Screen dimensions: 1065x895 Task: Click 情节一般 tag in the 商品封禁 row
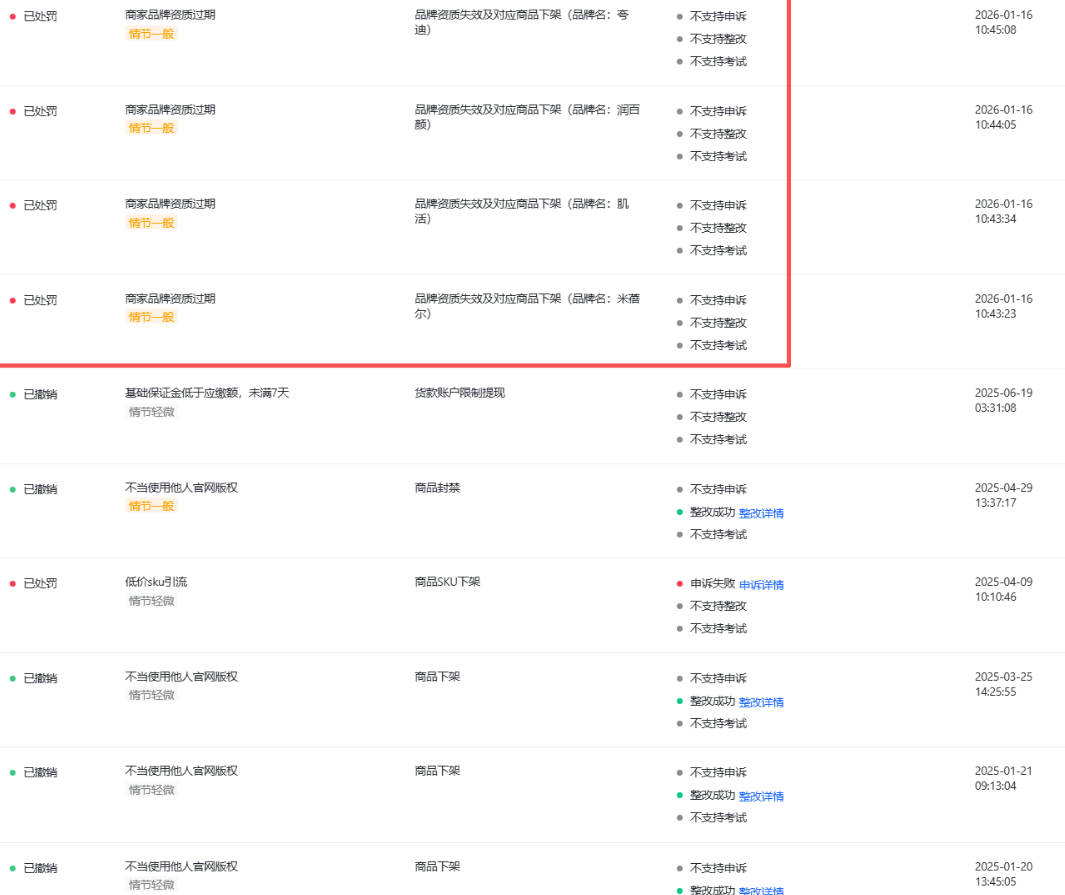151,506
